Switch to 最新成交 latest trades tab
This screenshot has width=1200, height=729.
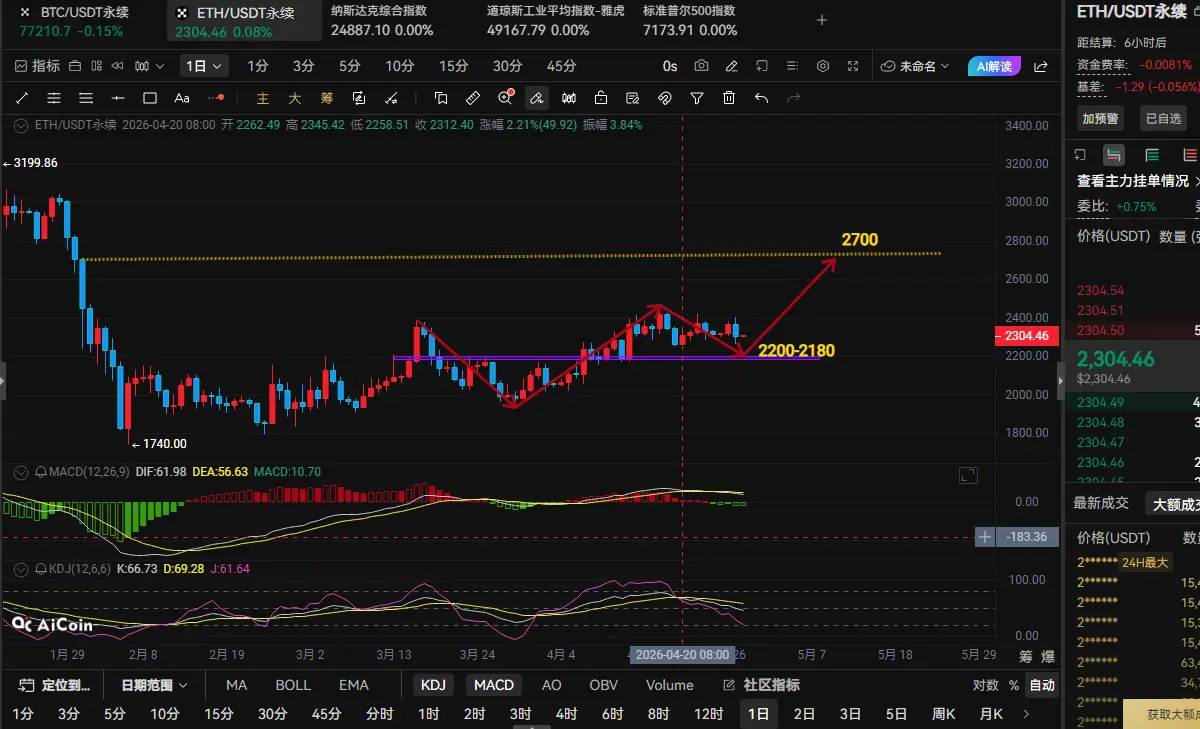pos(1101,503)
